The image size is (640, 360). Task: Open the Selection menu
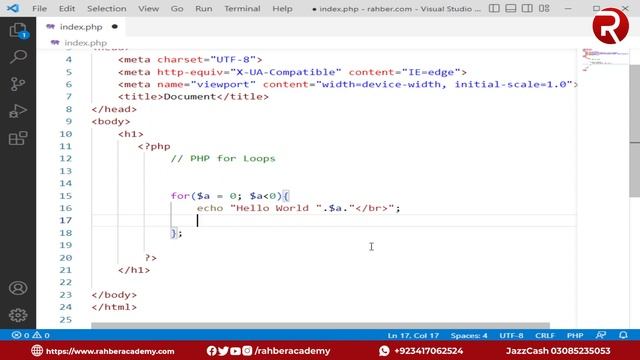point(107,9)
